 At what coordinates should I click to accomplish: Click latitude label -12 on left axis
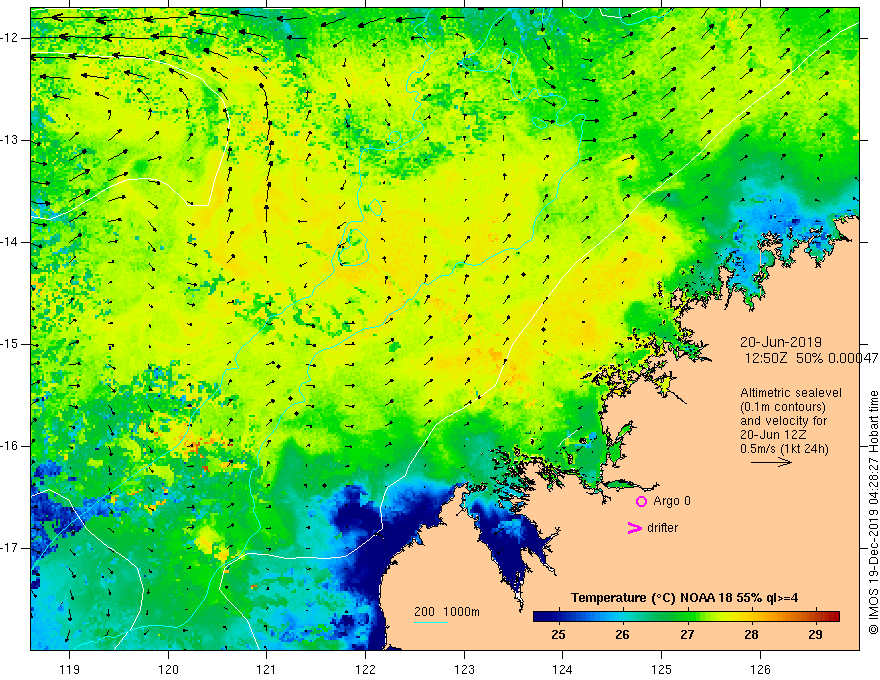[10, 38]
